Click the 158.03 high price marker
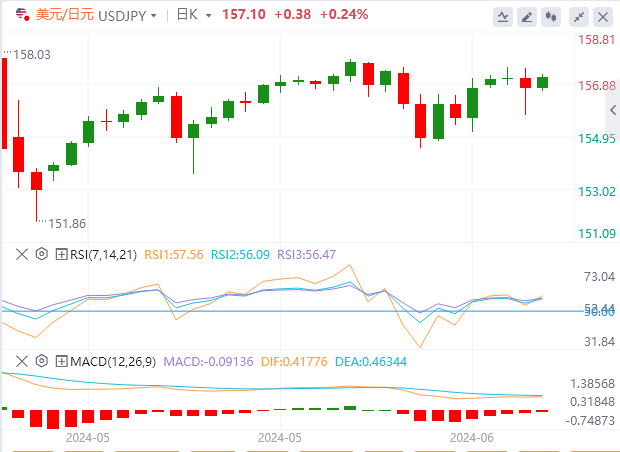Image resolution: width=620 pixels, height=452 pixels. tap(32, 55)
